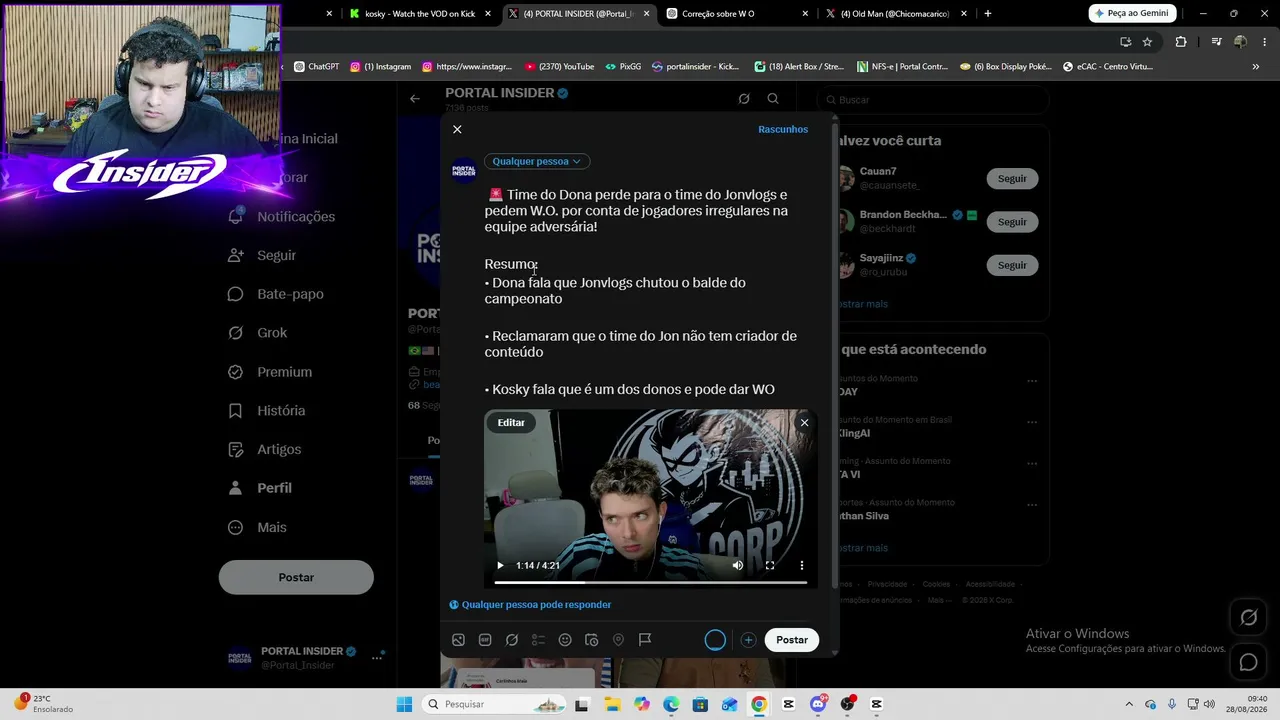Focus the Buscar search field
Viewport: 1280px width, 720px height.
click(x=933, y=100)
